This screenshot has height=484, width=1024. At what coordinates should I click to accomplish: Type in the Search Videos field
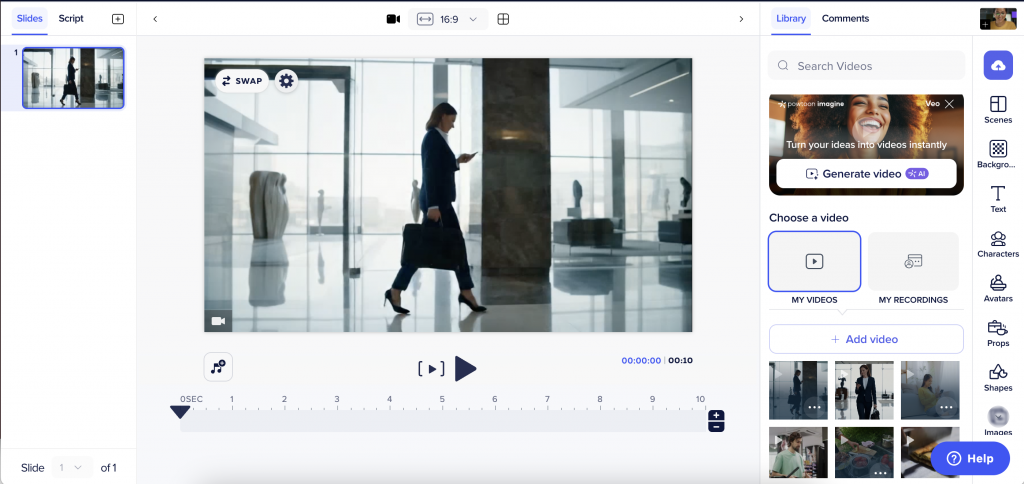(865, 66)
